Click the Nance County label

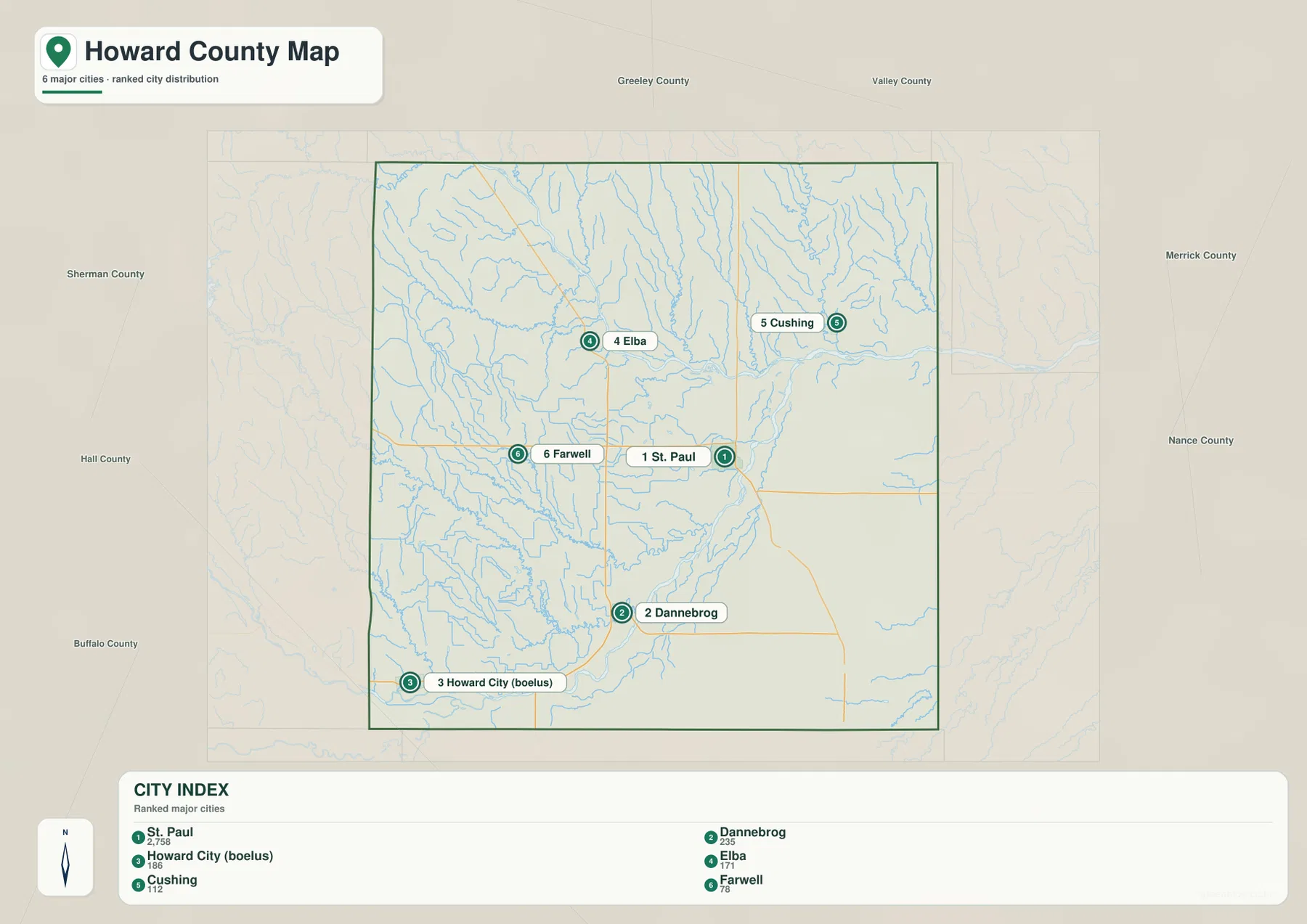point(1200,441)
